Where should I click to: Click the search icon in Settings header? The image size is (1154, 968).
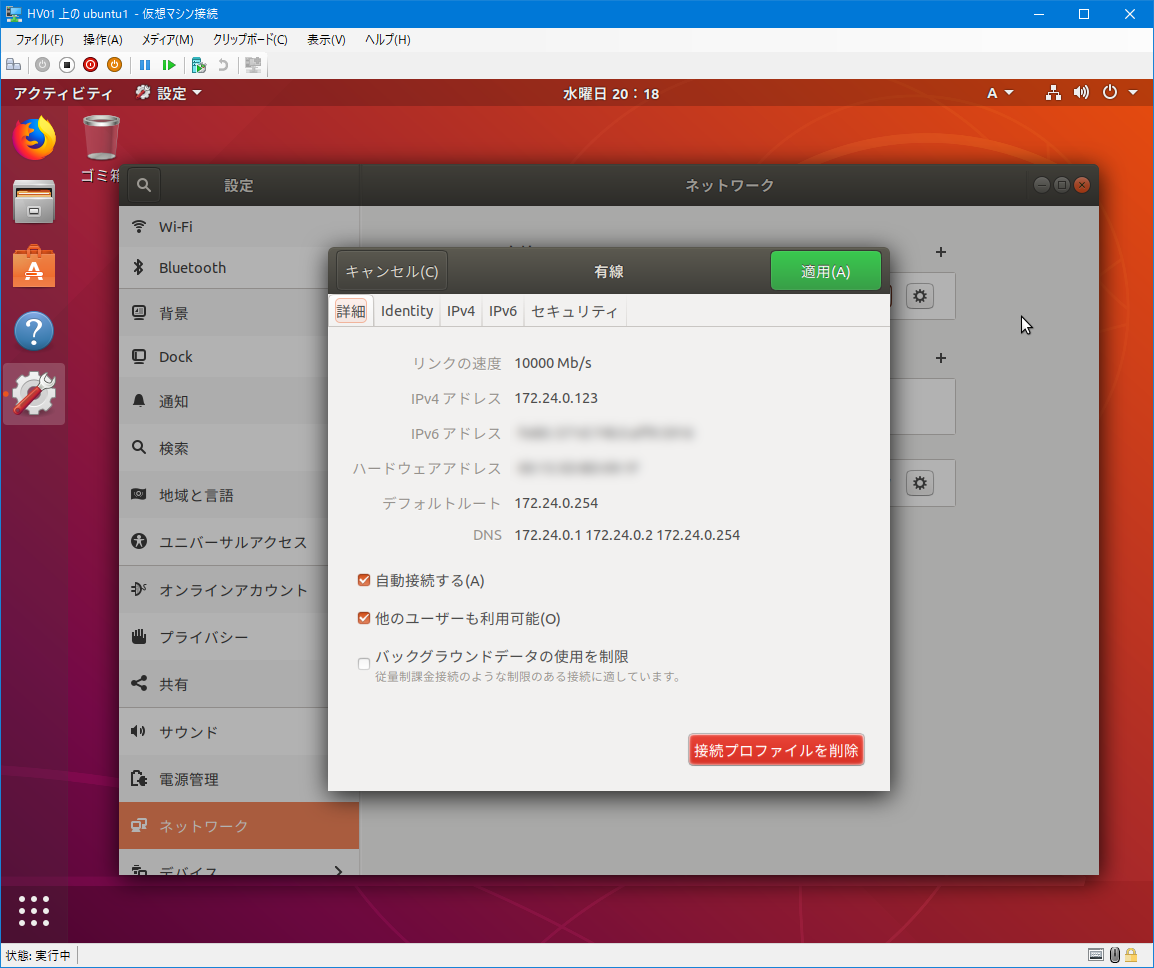144,185
